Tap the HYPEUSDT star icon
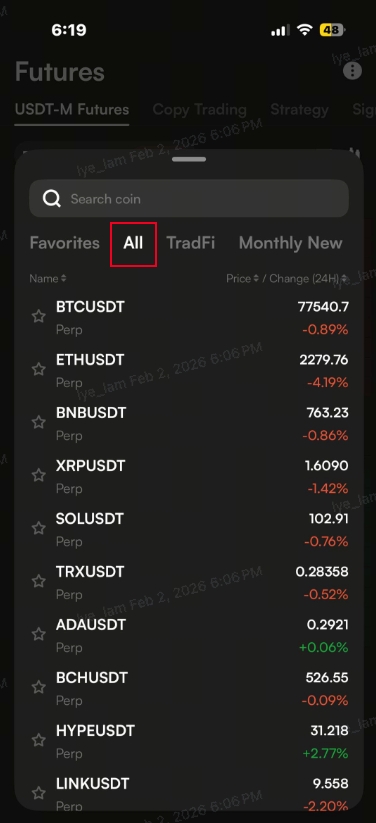The image size is (376, 823). click(x=38, y=740)
